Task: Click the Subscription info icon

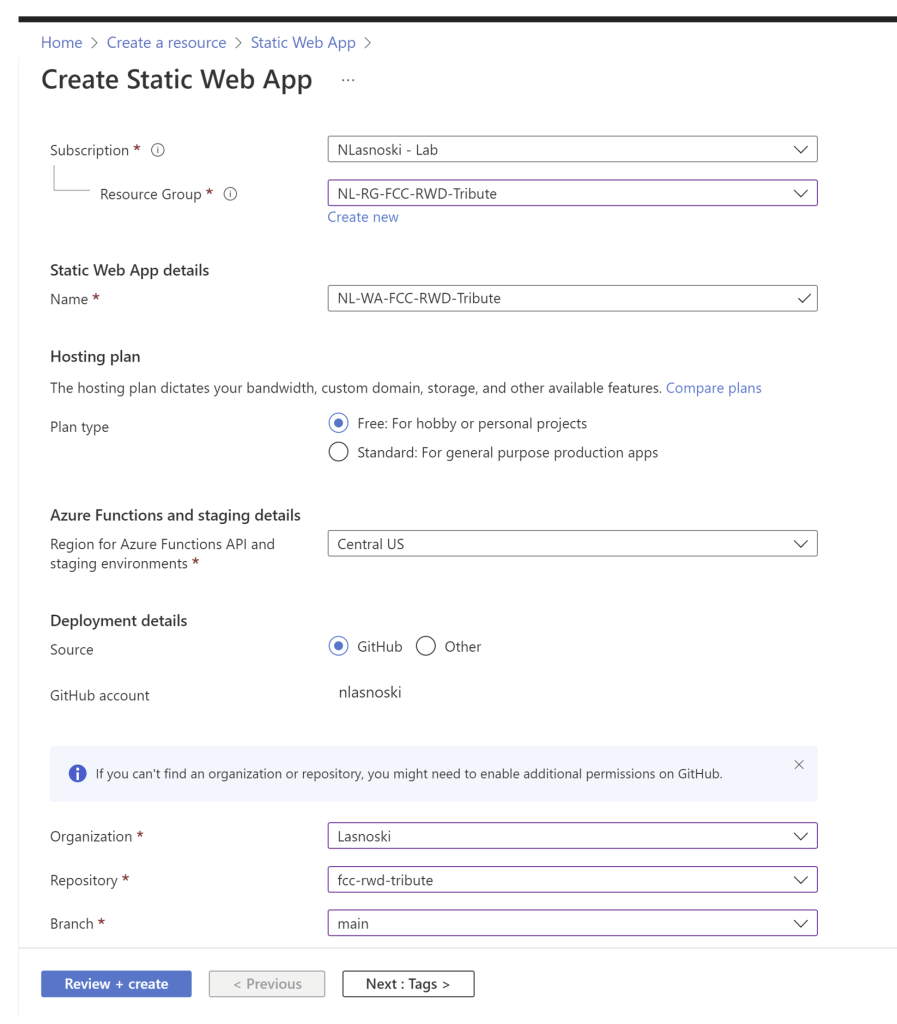Action: pos(157,150)
